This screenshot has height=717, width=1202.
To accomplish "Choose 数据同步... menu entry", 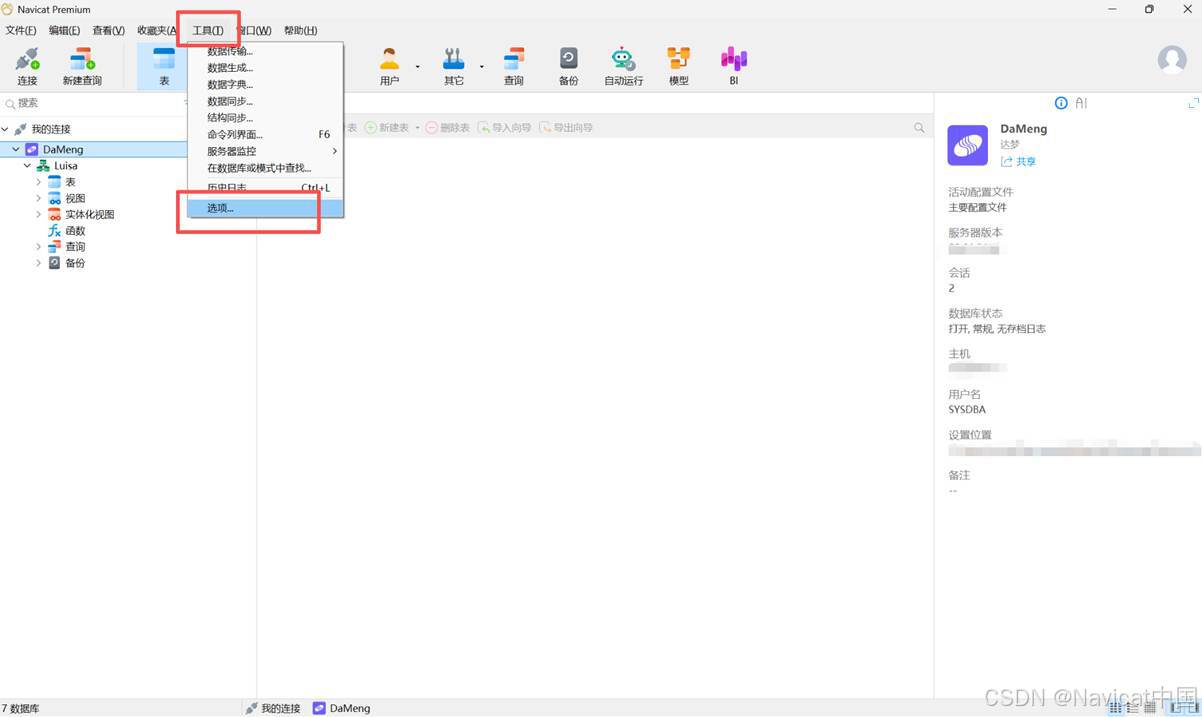I will click(x=266, y=101).
